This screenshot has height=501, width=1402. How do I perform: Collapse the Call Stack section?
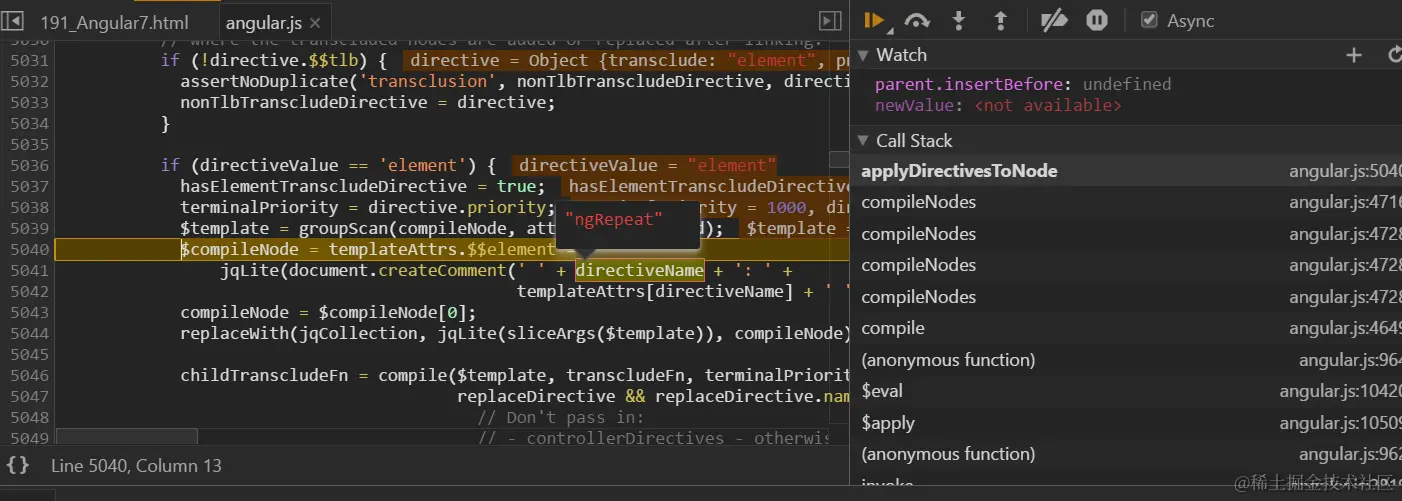[863, 141]
